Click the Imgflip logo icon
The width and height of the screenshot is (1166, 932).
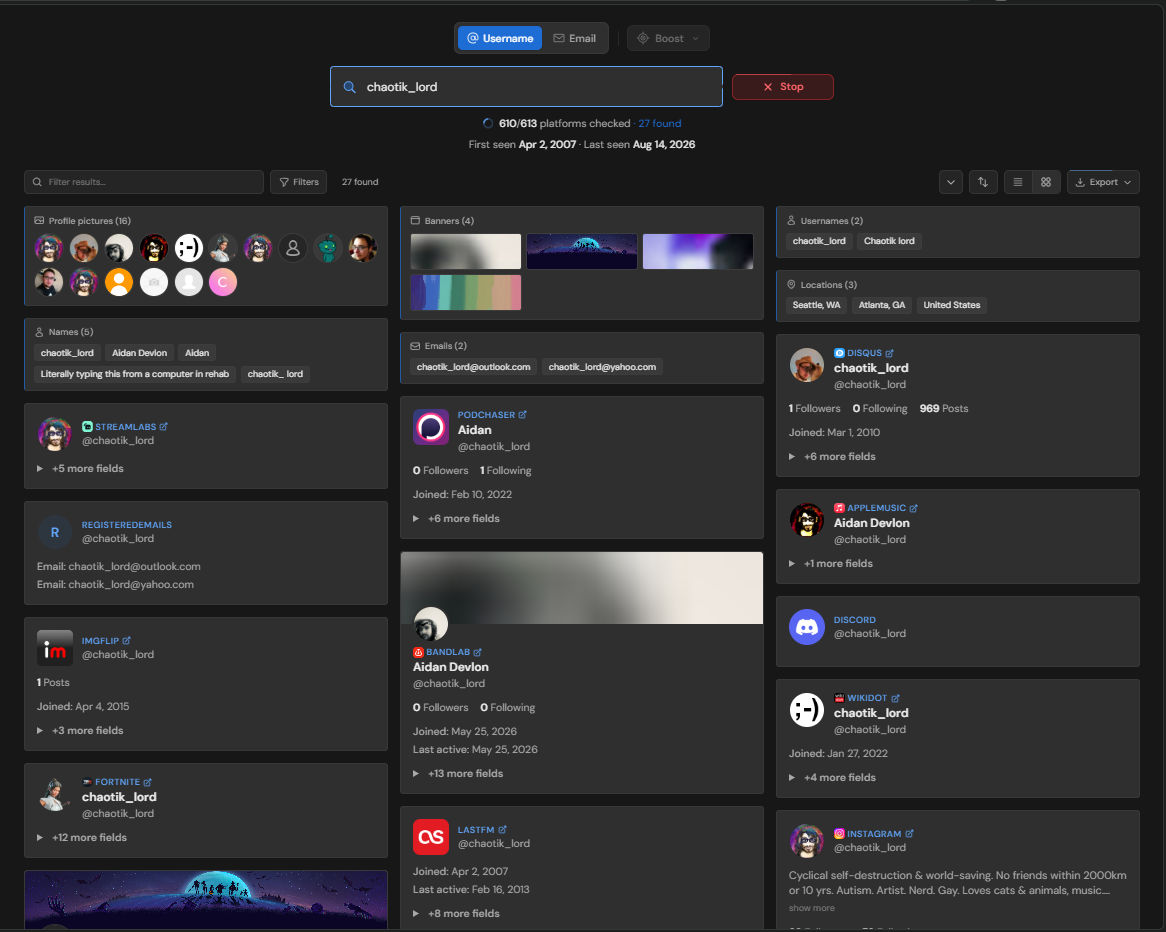click(55, 648)
